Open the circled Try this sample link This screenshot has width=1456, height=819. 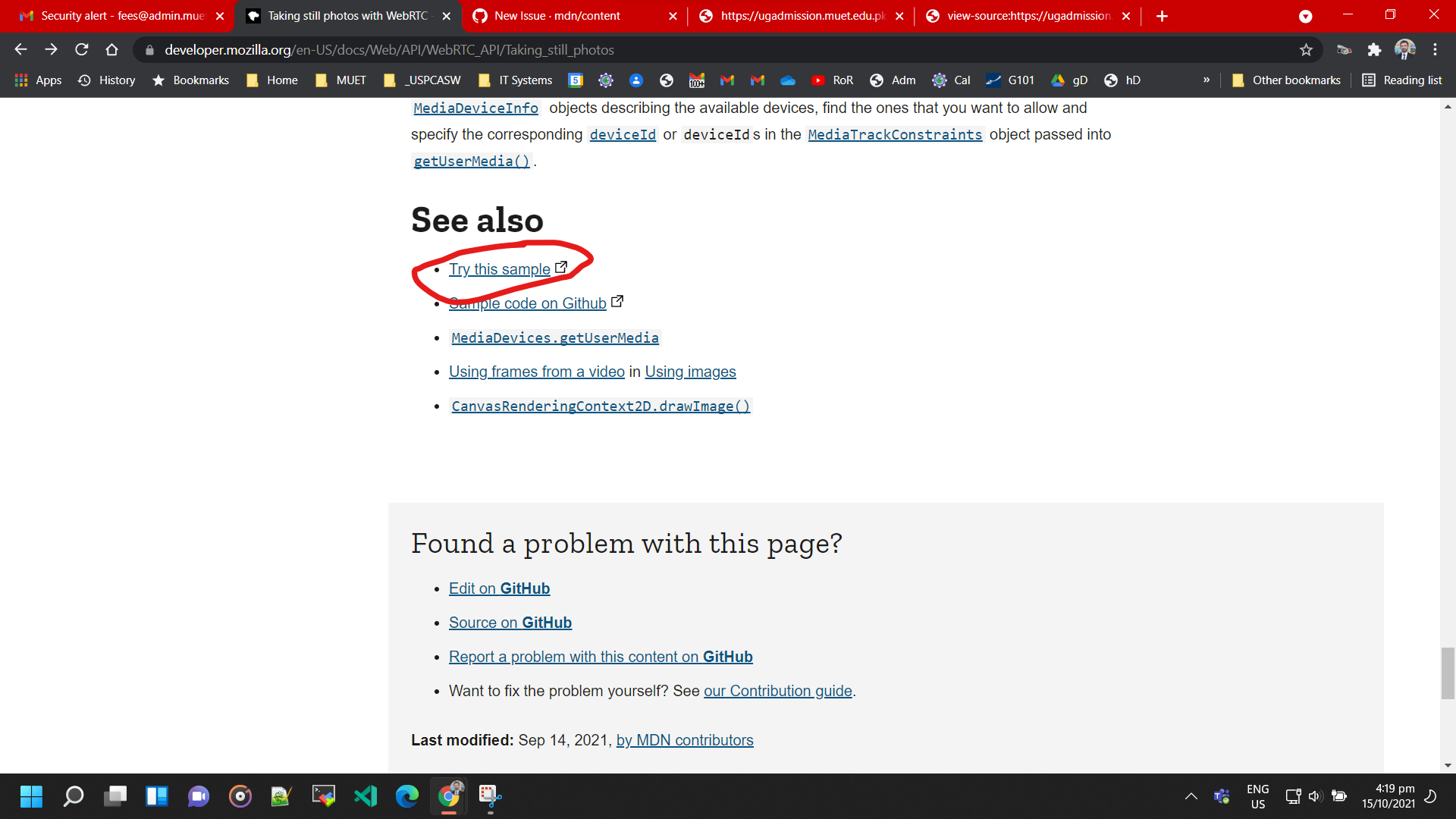(499, 269)
